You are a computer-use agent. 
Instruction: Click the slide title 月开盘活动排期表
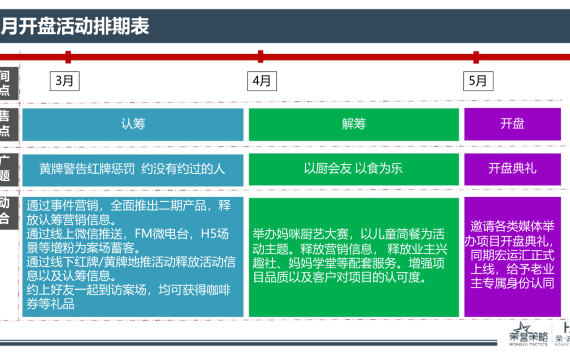pyautogui.click(x=75, y=26)
